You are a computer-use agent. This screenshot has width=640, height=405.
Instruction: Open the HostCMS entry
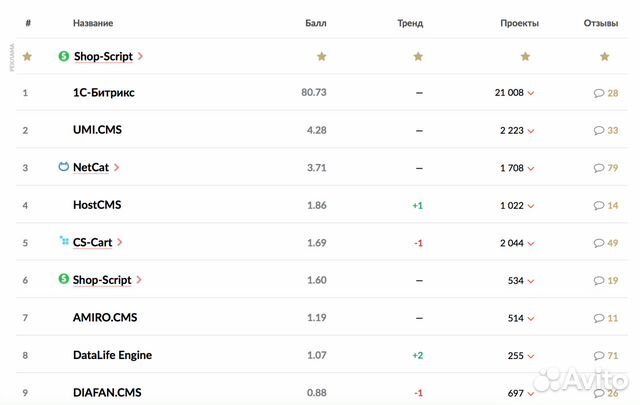pos(97,205)
